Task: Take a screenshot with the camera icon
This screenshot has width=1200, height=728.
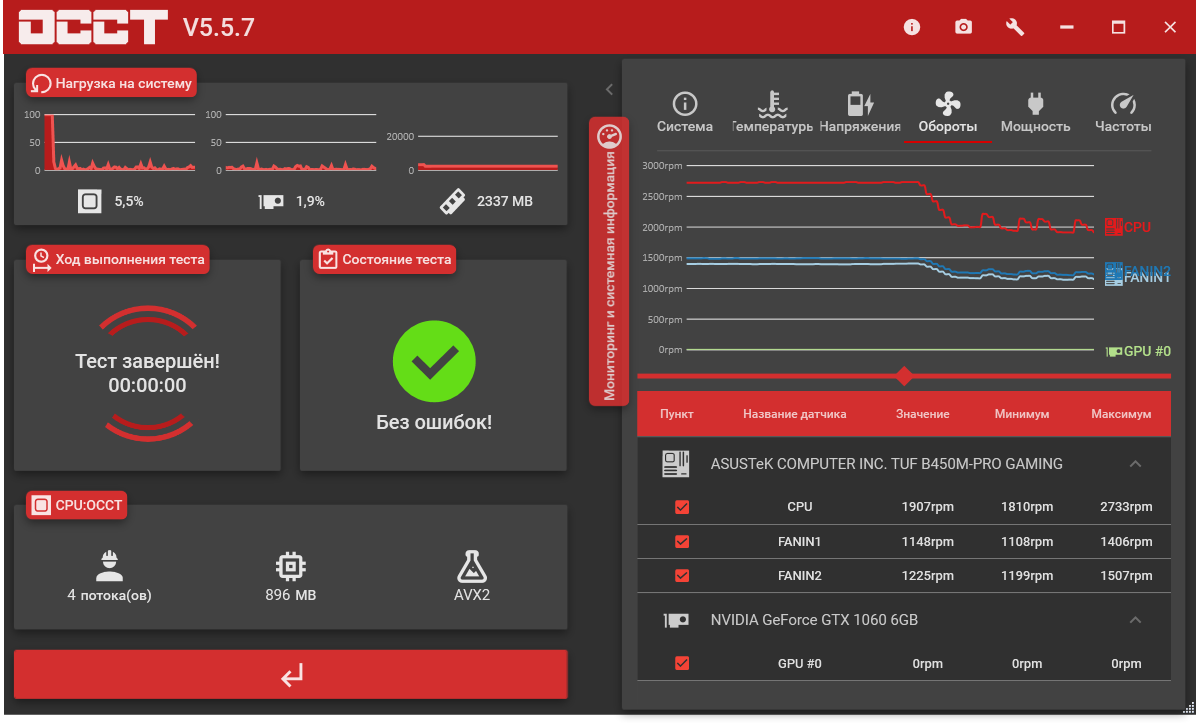Action: (x=963, y=27)
